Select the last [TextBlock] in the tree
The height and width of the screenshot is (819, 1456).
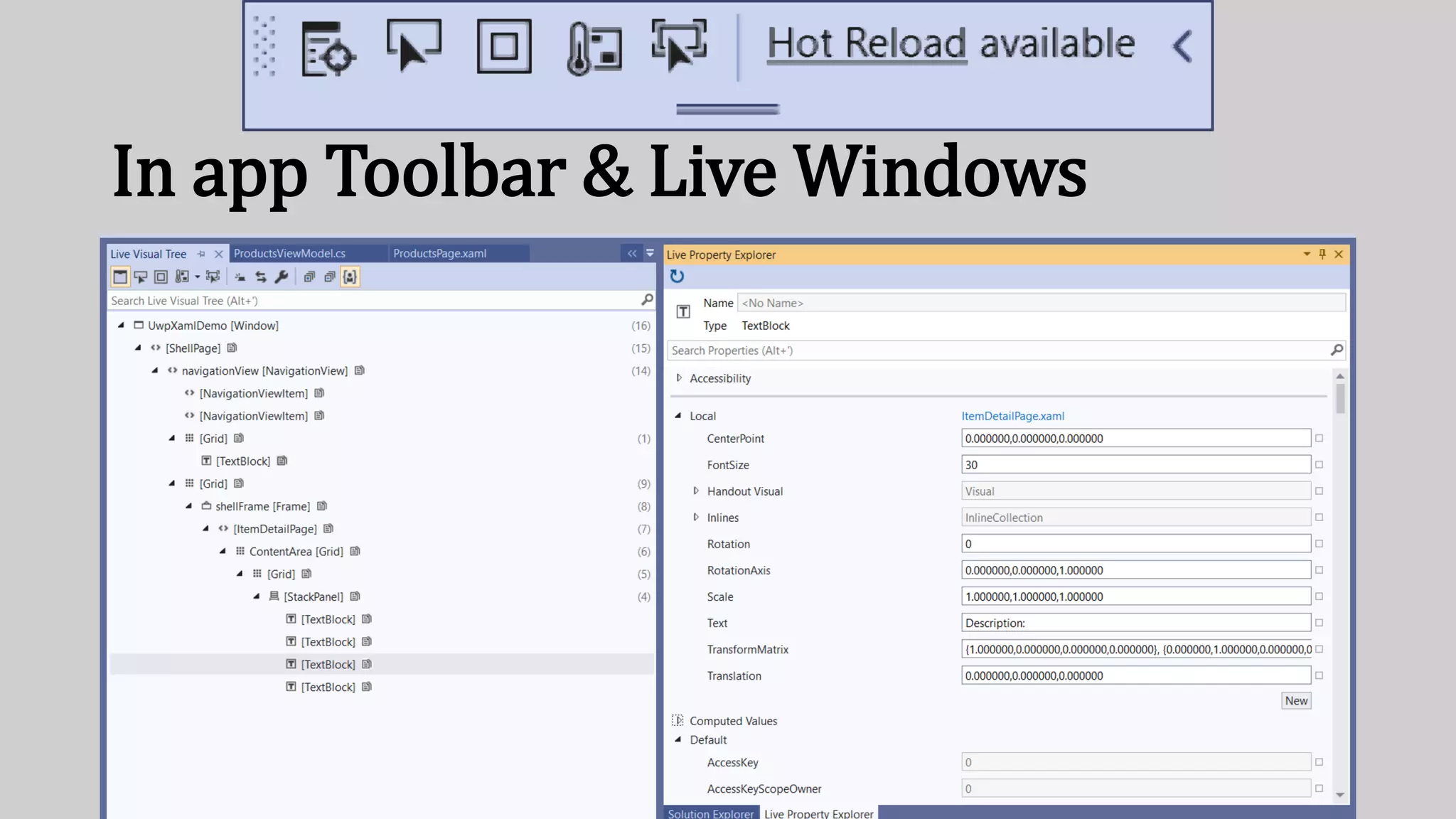pos(328,687)
